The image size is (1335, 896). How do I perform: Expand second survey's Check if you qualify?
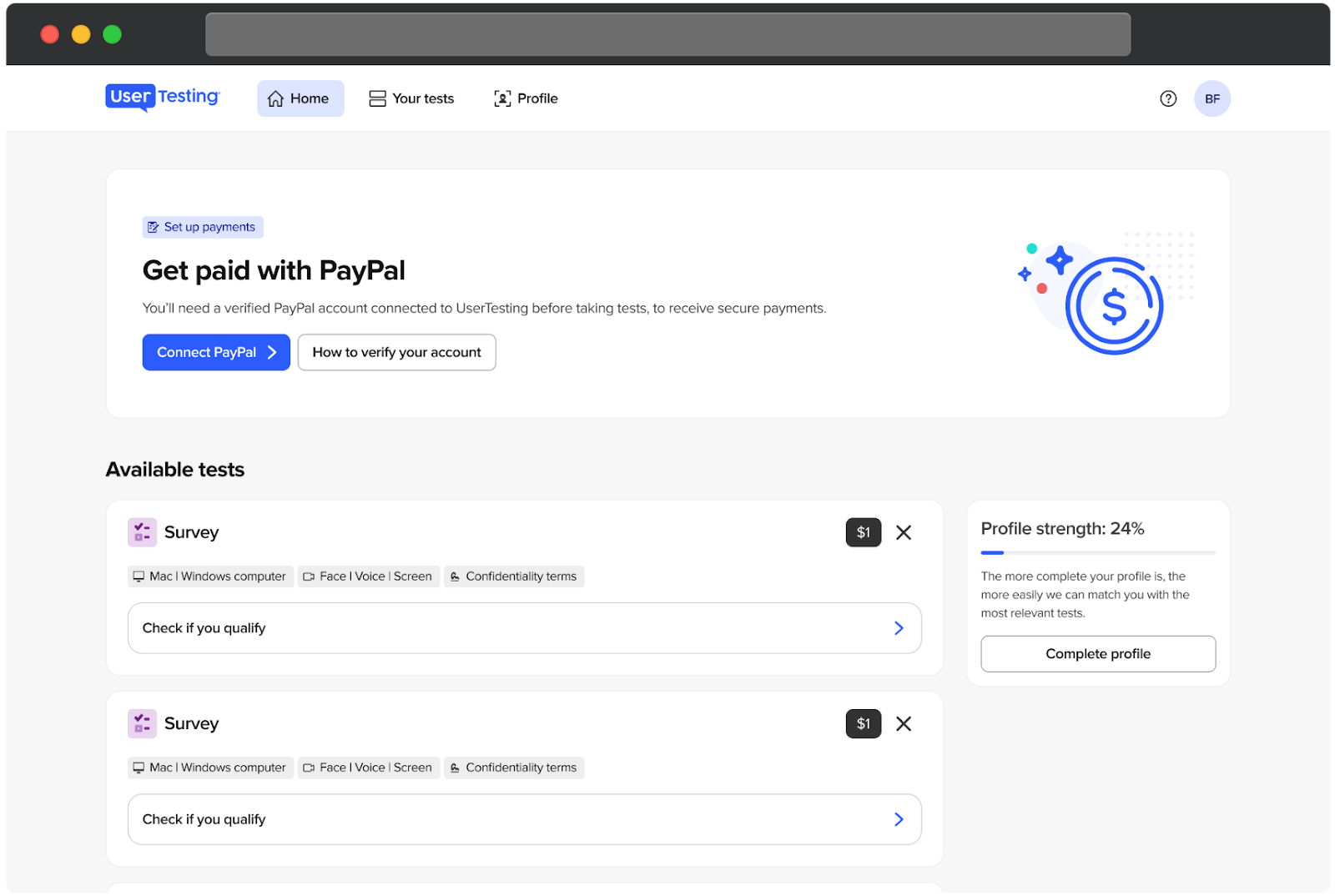click(x=524, y=819)
